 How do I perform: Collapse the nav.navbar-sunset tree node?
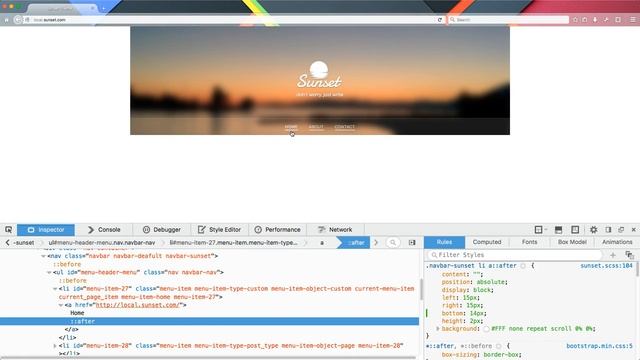(x=43, y=256)
